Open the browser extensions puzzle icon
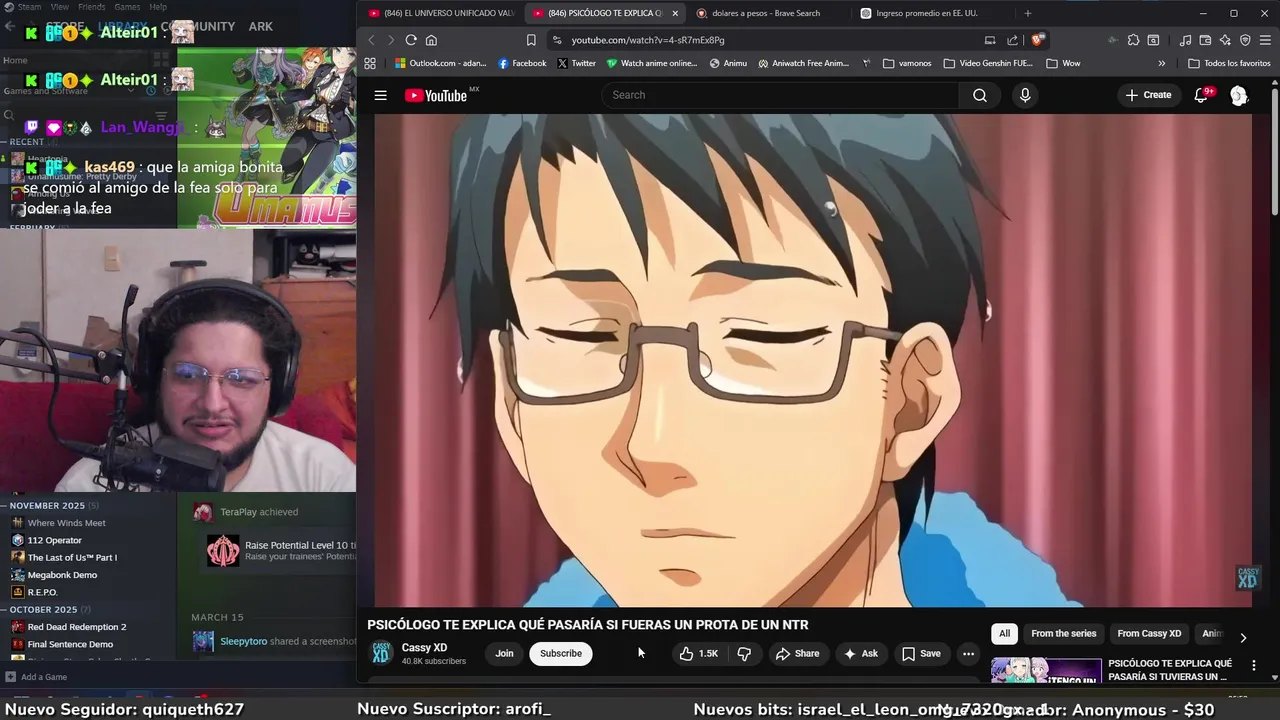 [1133, 40]
